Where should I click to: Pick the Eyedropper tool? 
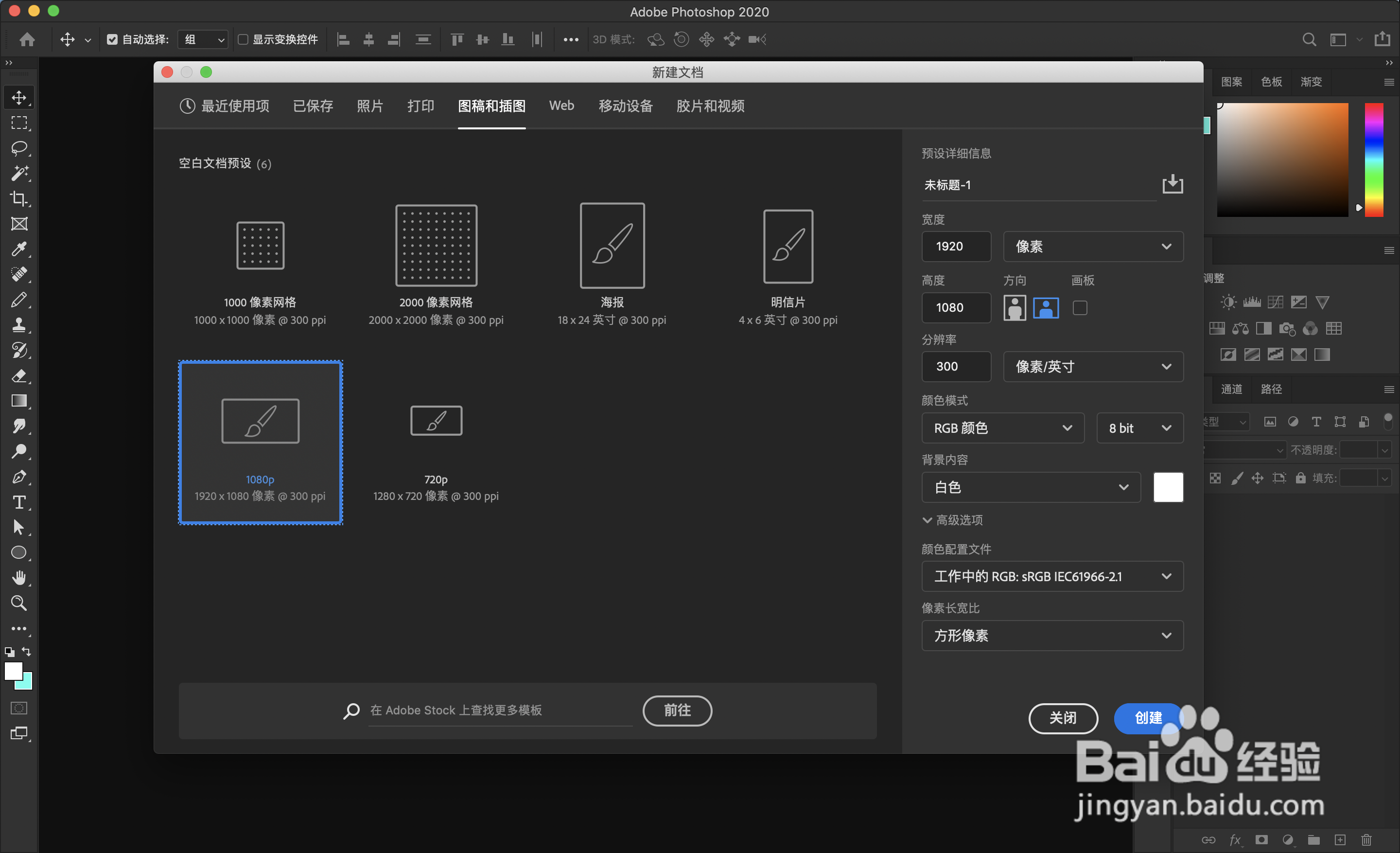(19, 249)
